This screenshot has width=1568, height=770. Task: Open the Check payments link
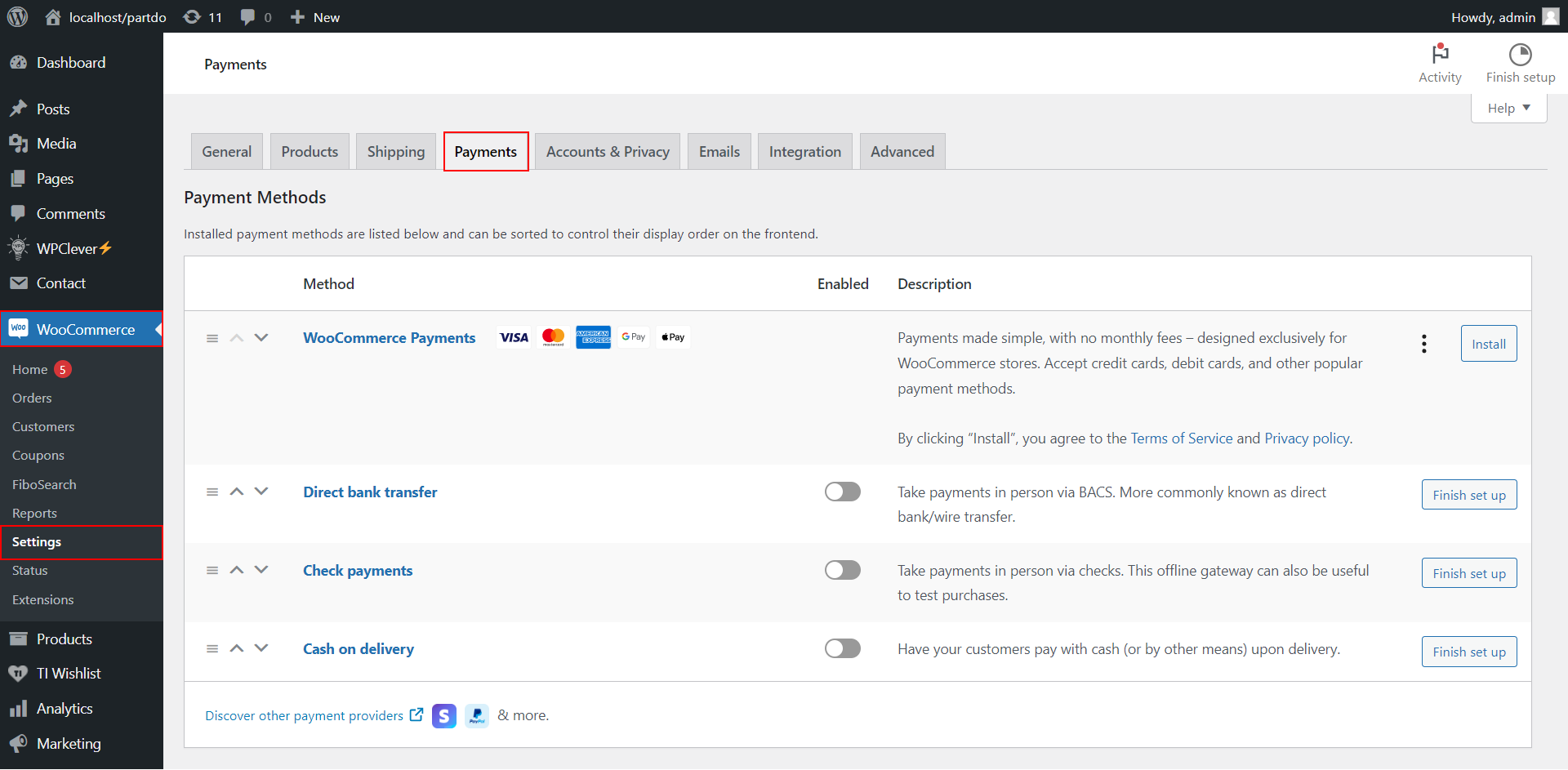pyautogui.click(x=358, y=571)
